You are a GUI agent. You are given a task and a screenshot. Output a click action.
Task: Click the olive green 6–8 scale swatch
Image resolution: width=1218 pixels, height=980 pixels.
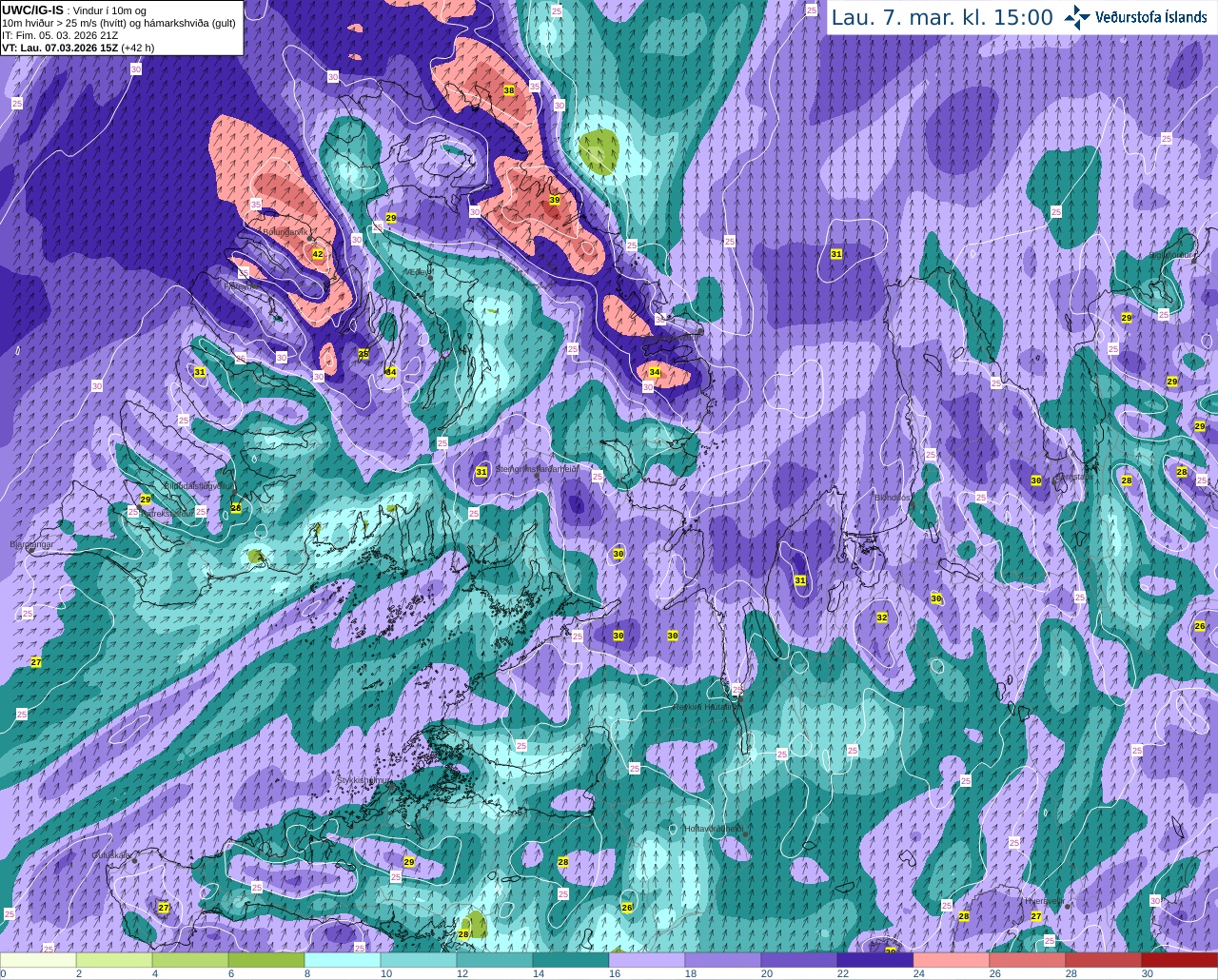click(266, 960)
